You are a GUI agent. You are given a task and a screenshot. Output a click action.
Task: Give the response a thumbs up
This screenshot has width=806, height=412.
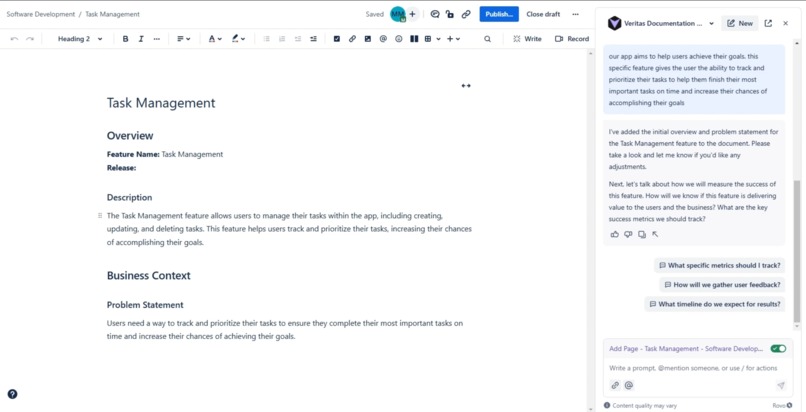click(614, 234)
